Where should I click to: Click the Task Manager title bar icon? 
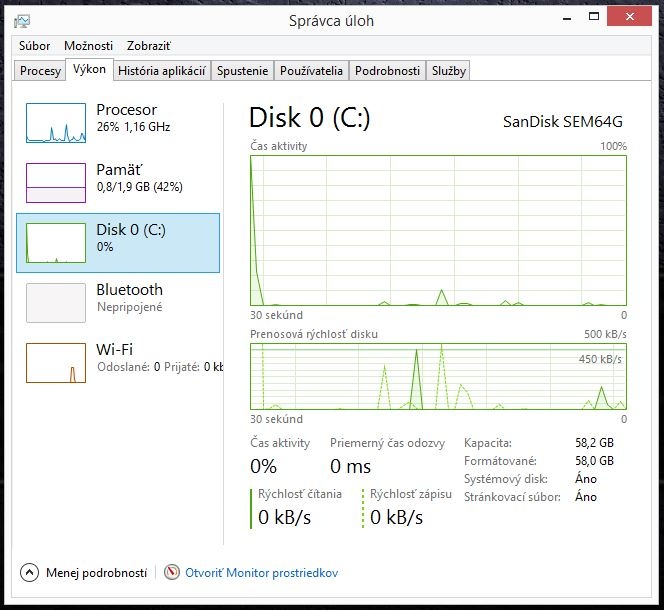(22, 21)
